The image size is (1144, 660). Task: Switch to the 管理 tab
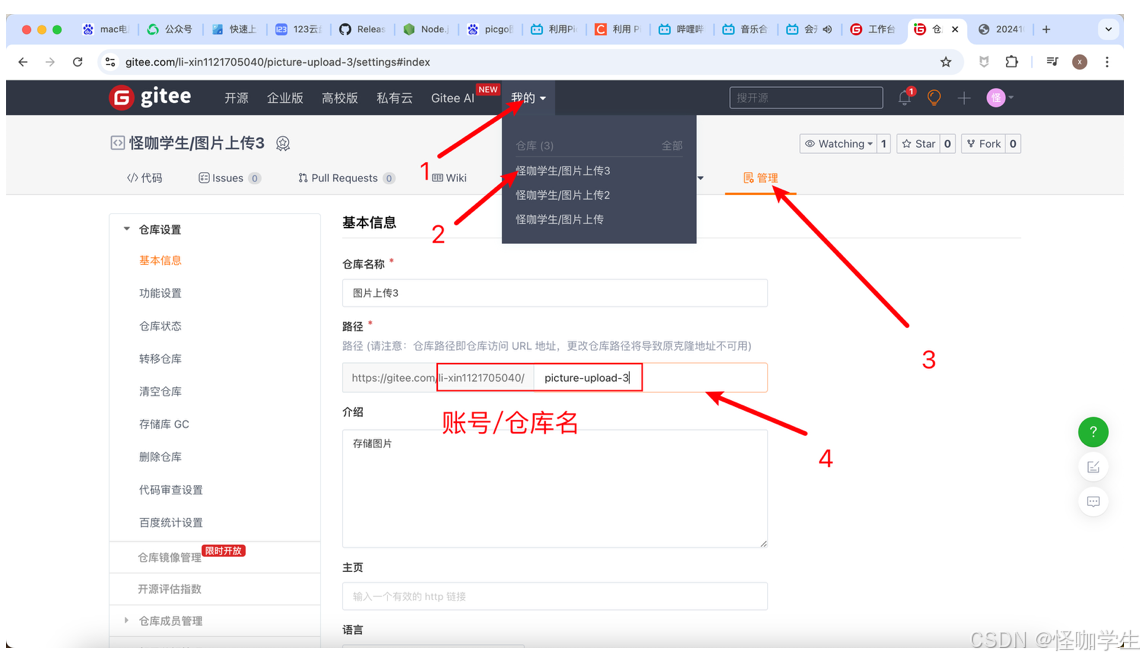(x=760, y=178)
